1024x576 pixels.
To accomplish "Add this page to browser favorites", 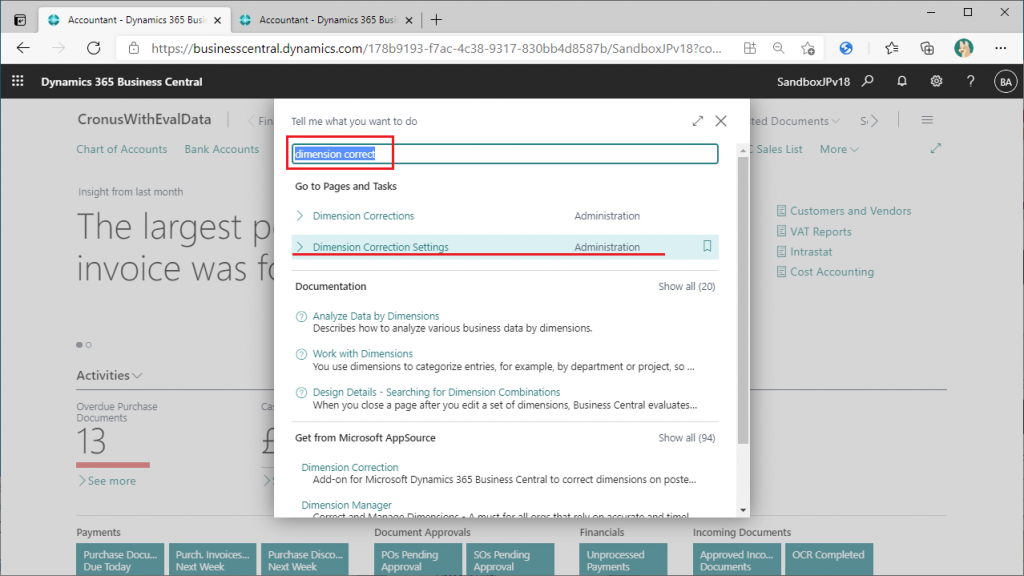I will 808,48.
